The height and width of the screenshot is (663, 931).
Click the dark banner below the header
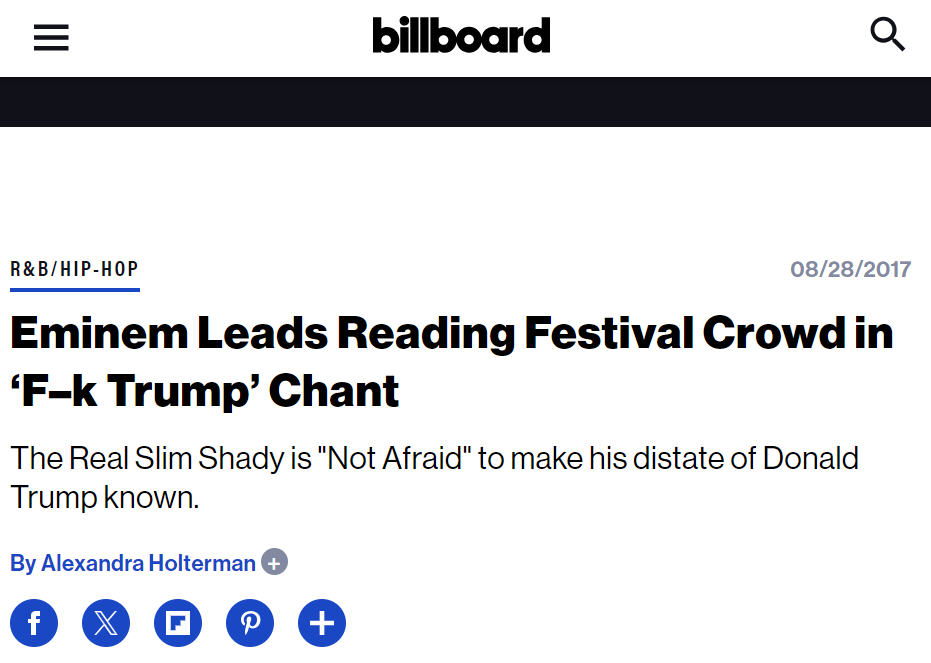point(465,102)
